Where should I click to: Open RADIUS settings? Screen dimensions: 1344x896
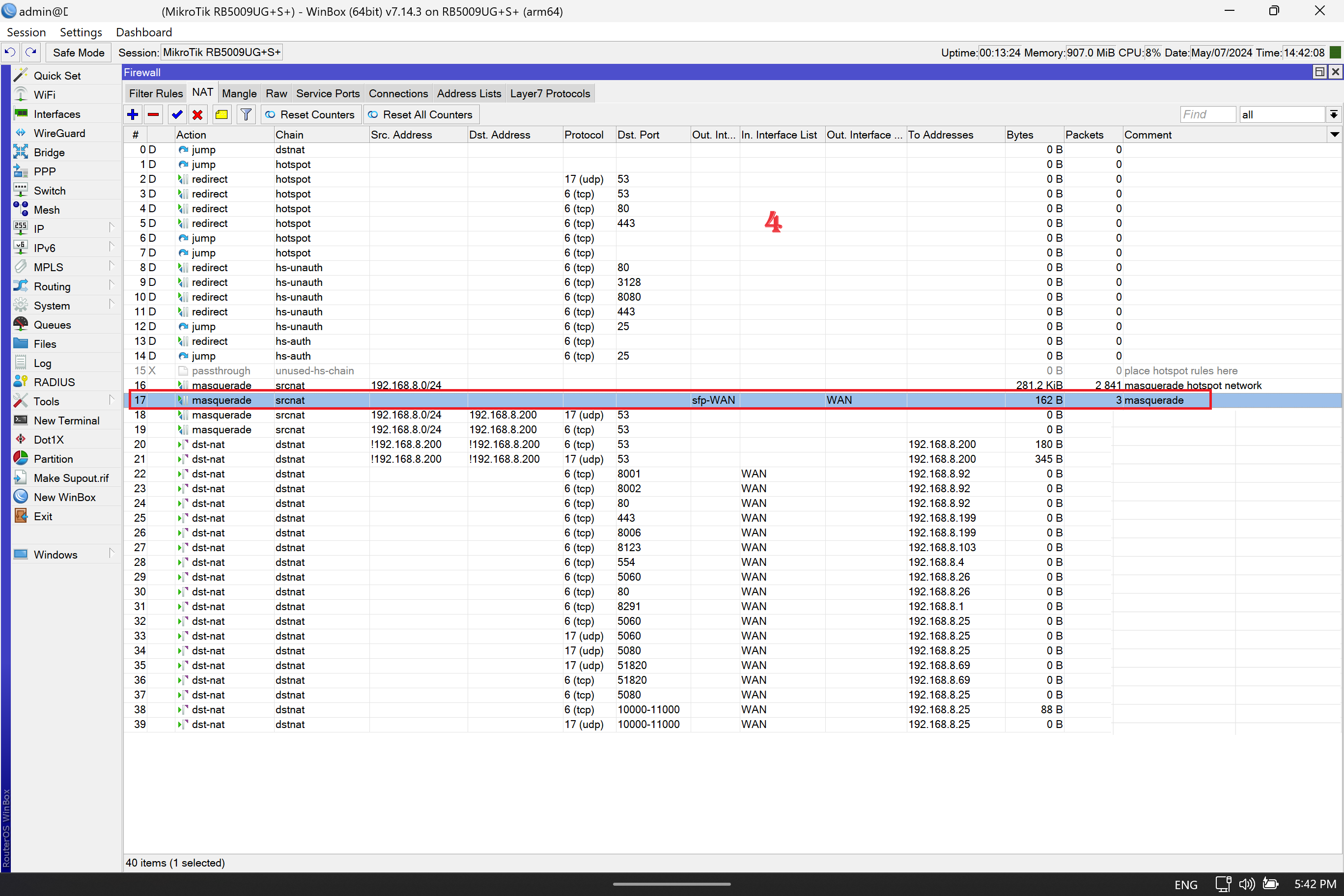pos(55,382)
